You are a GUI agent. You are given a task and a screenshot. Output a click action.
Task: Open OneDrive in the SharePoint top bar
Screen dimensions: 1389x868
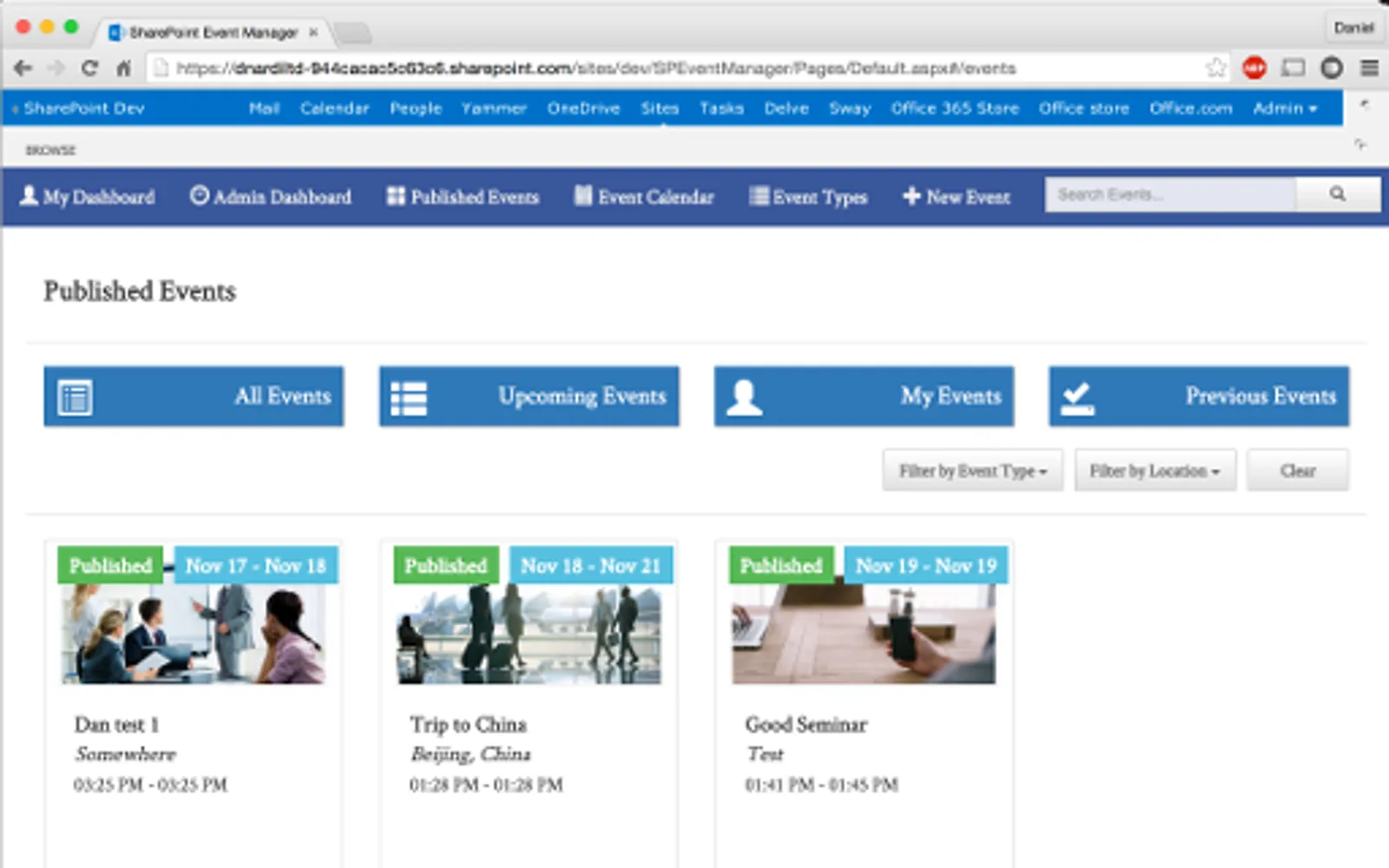click(x=583, y=108)
